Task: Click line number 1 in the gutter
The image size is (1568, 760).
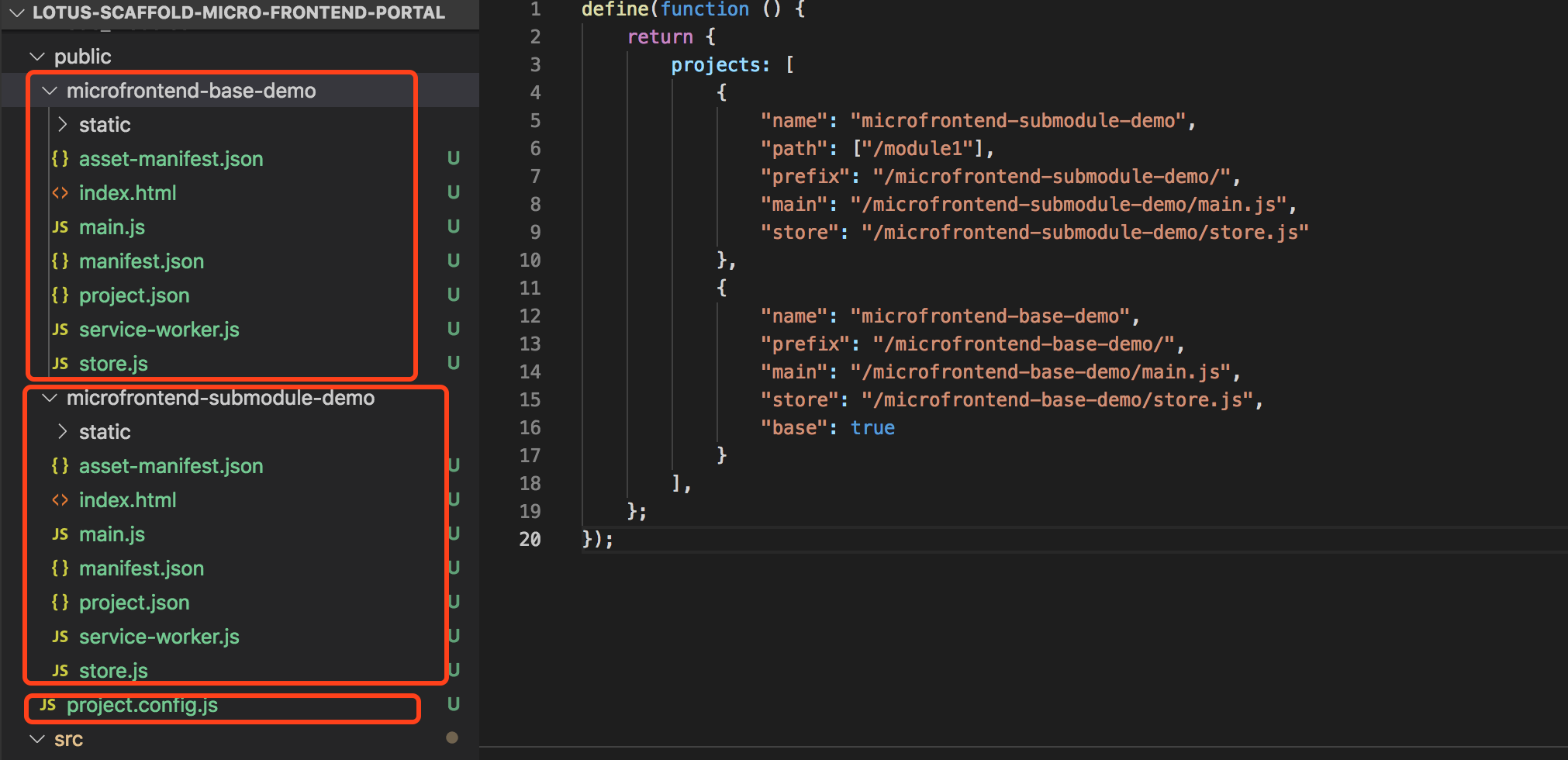Action: coord(535,9)
